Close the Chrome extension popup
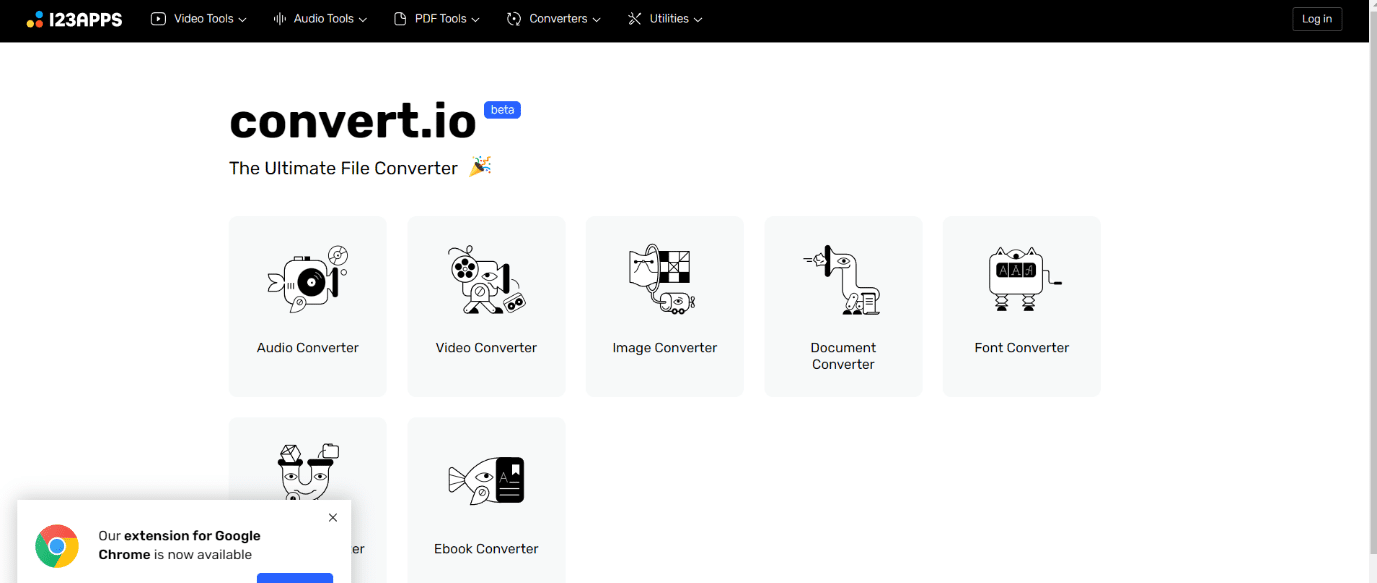1377x583 pixels. coord(333,518)
